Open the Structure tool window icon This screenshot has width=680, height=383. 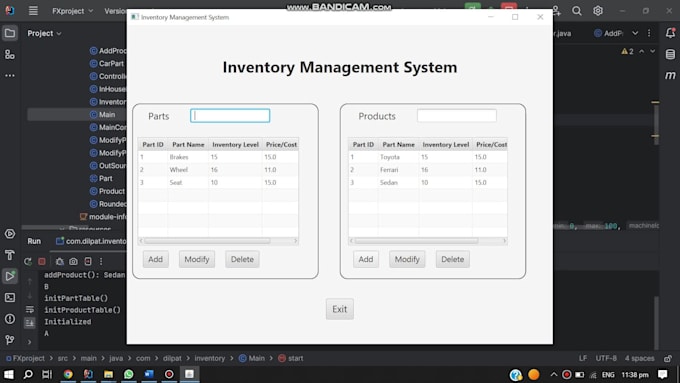click(10, 54)
